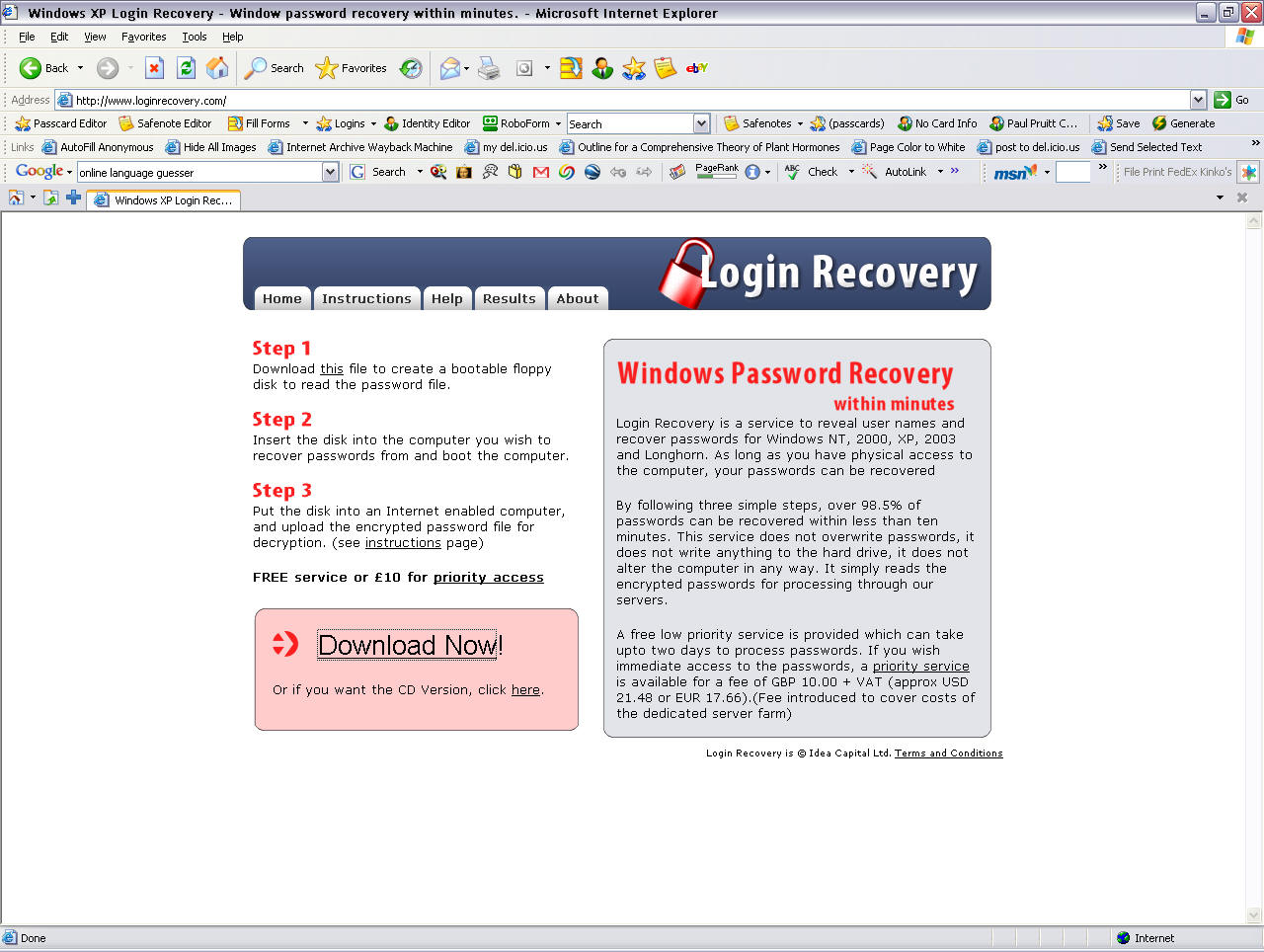Open the History clock icon
Image resolution: width=1264 pixels, height=952 pixels.
(411, 68)
